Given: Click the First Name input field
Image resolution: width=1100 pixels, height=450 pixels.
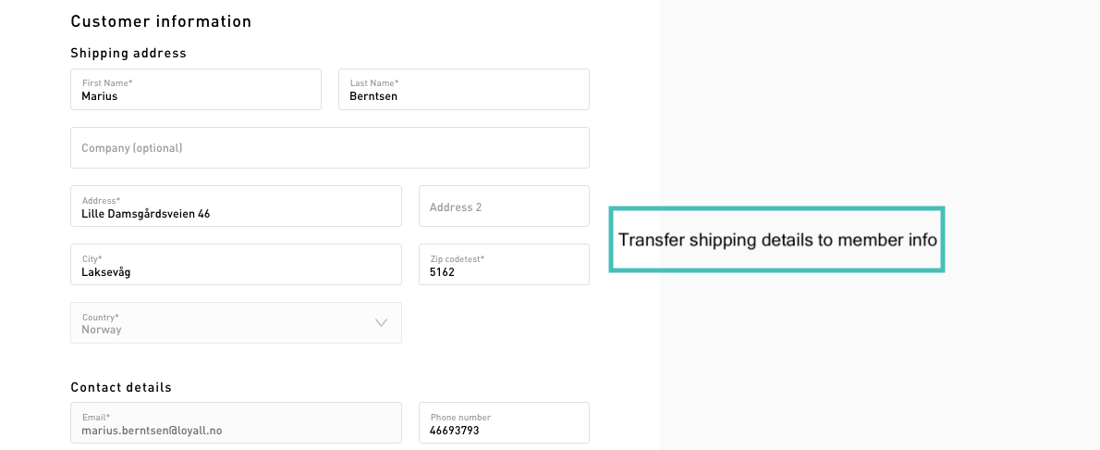Looking at the screenshot, I should (x=195, y=90).
